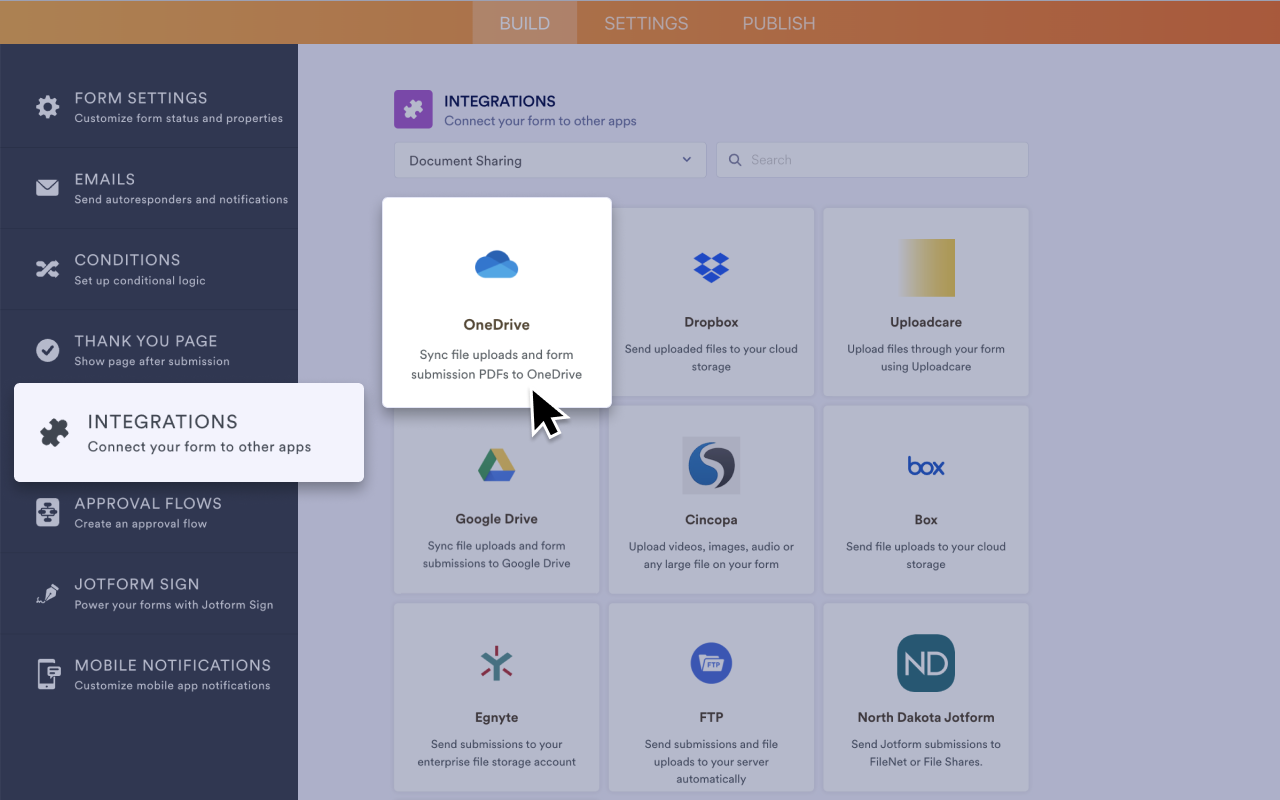Click the Conditions crossed-arrows icon

[x=47, y=268]
